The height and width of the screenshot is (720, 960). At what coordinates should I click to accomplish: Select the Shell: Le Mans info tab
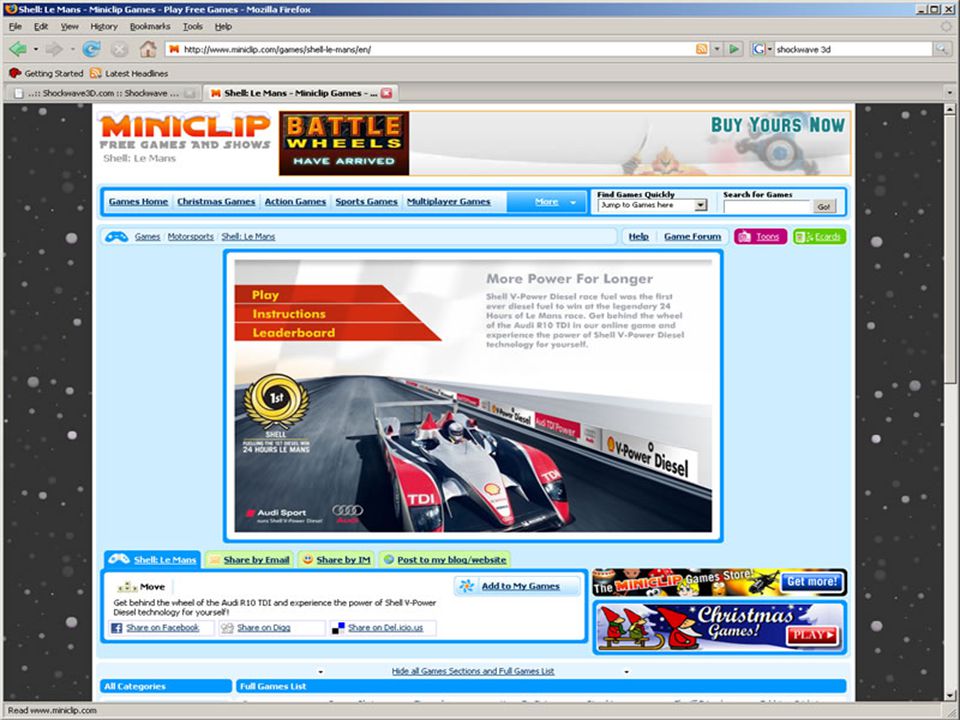pyautogui.click(x=152, y=559)
